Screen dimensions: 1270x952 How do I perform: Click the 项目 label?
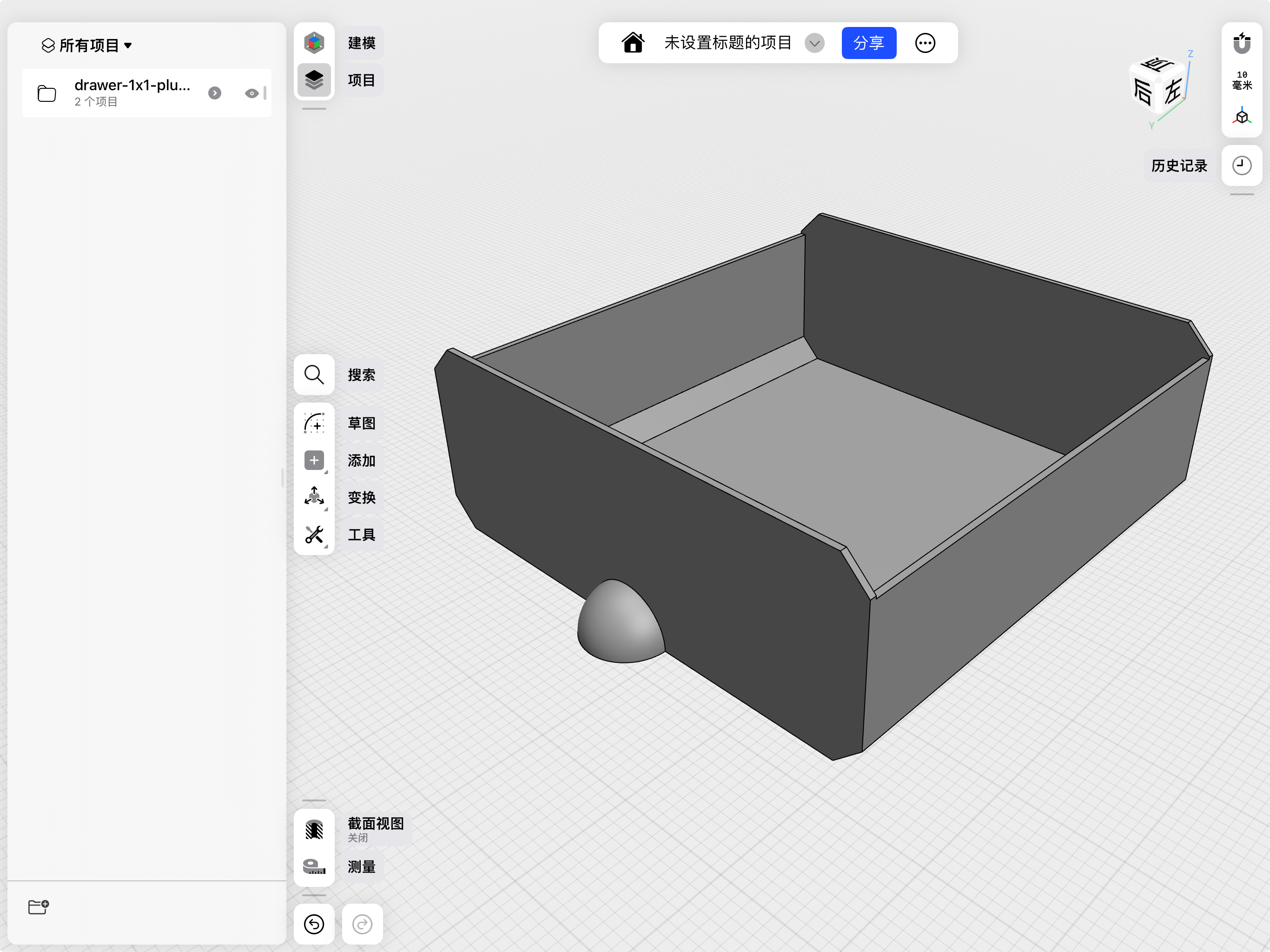coord(362,80)
